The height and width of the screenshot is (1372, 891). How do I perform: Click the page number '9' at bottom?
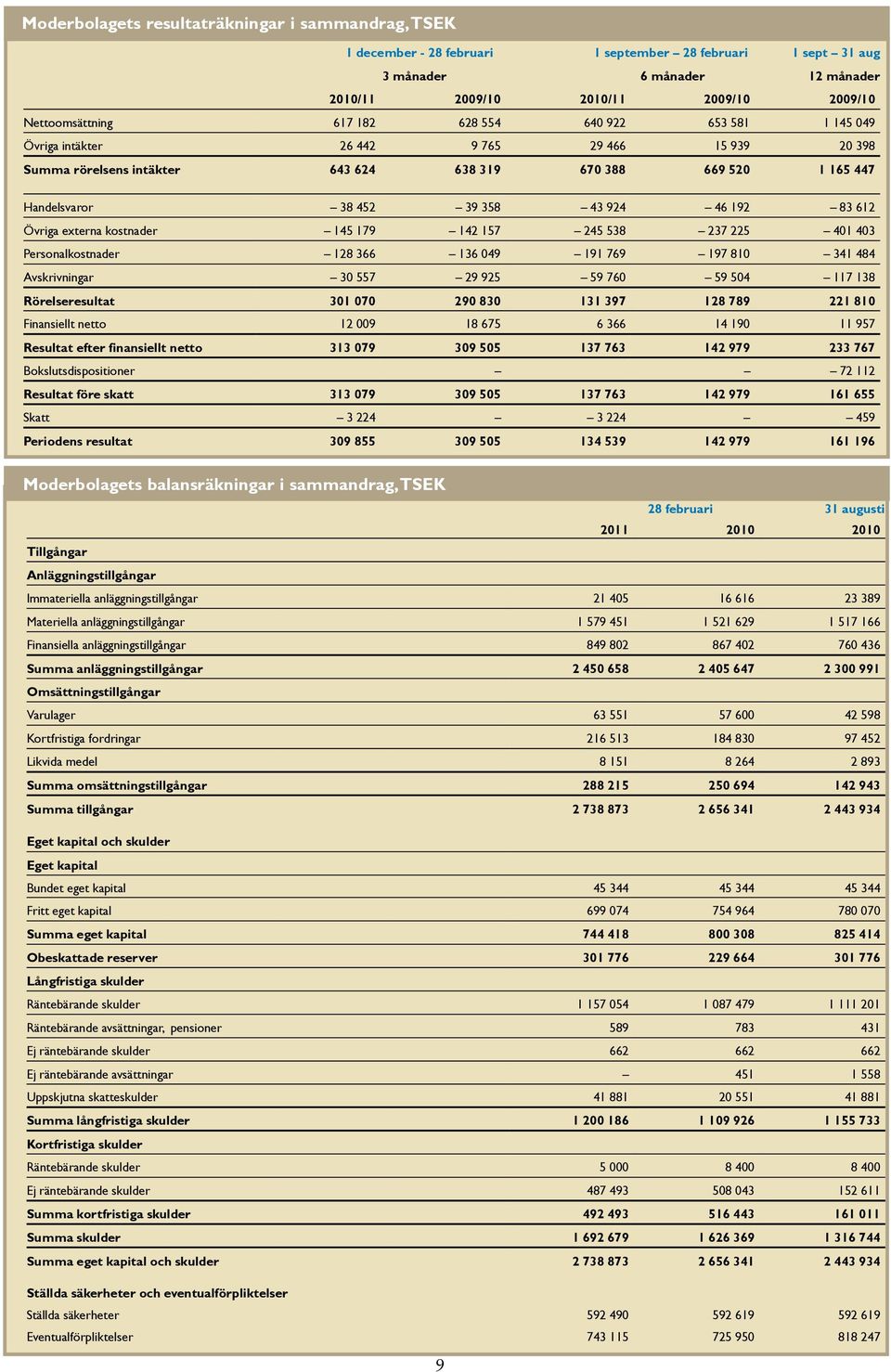click(x=440, y=1365)
